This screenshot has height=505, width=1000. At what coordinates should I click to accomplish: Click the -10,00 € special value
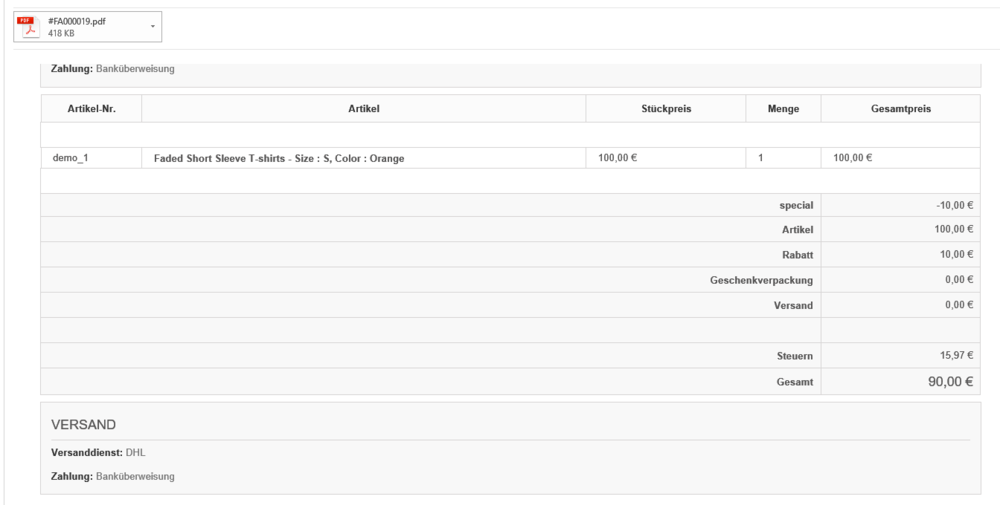[x=955, y=205]
